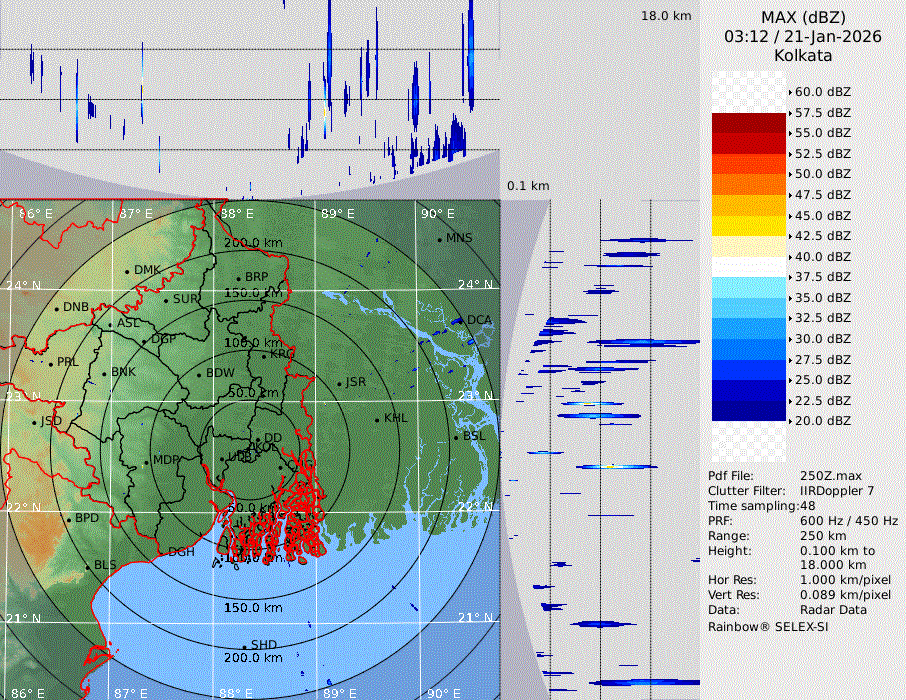Click the MAX (dBZ) title text
Screen dimensions: 906x700
click(x=803, y=17)
